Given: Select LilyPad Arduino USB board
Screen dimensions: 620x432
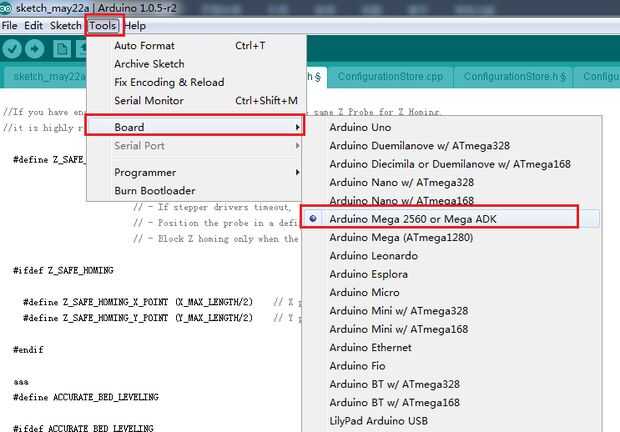Looking at the screenshot, I should point(451,421).
